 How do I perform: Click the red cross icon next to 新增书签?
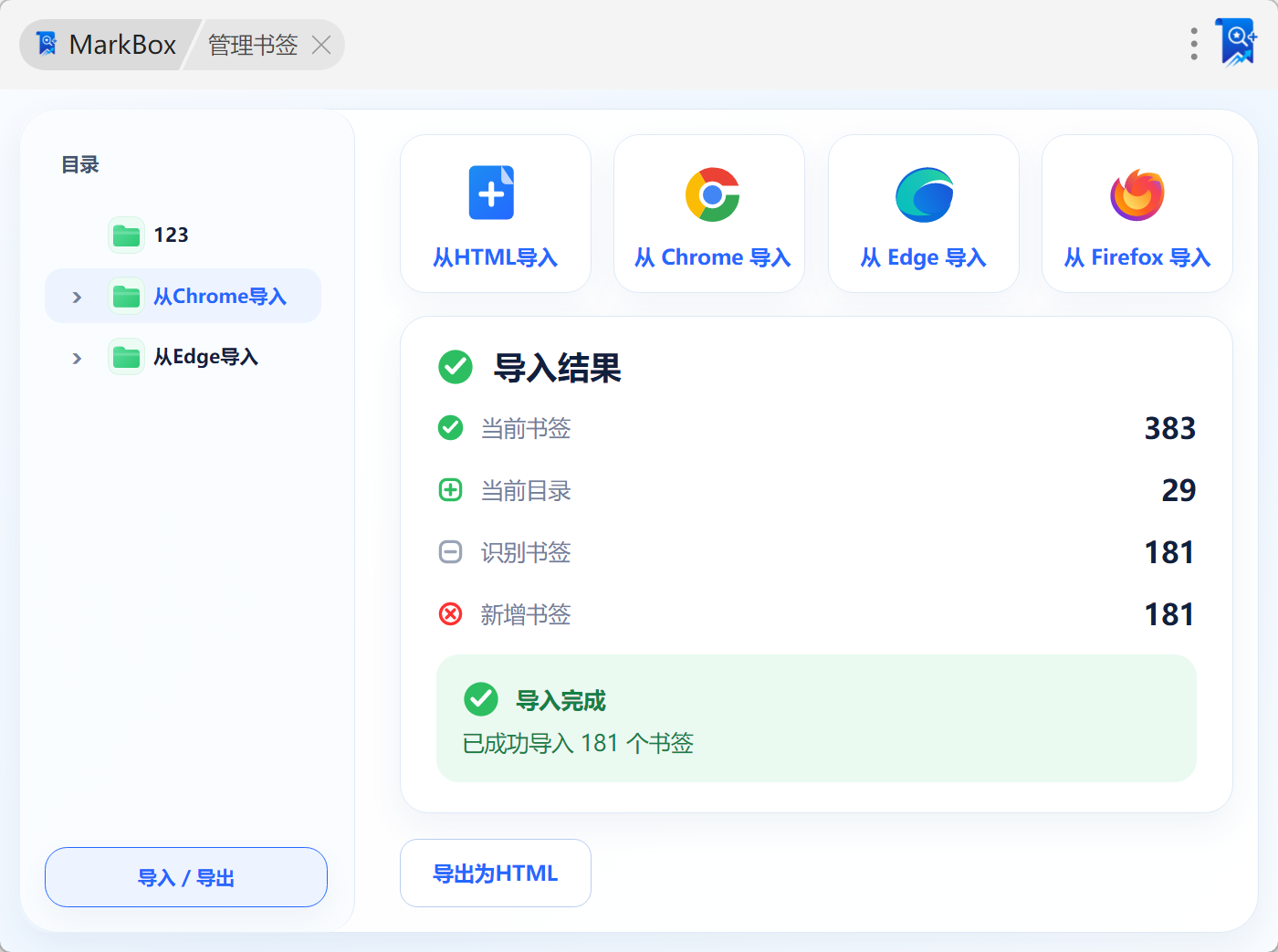tap(451, 614)
